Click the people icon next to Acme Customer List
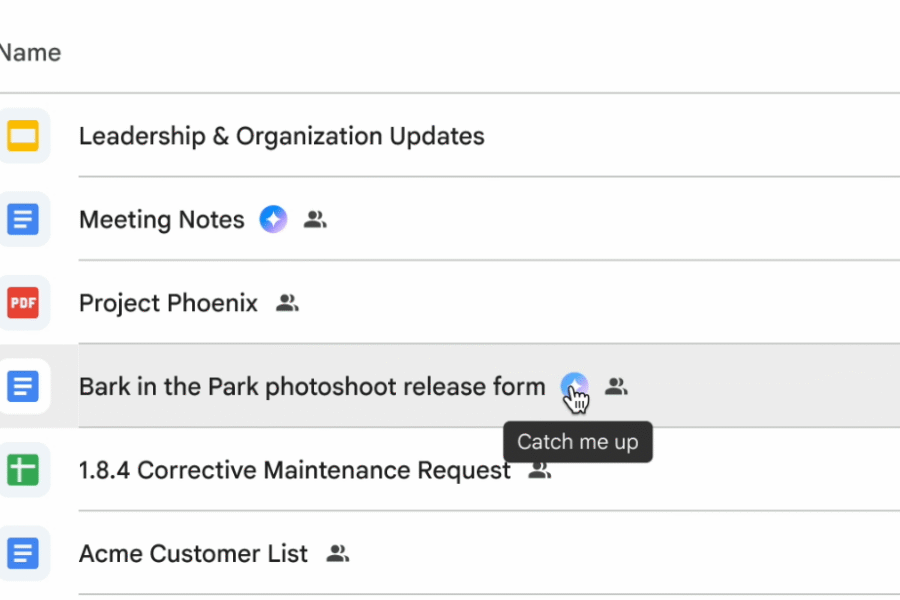 [x=338, y=553]
